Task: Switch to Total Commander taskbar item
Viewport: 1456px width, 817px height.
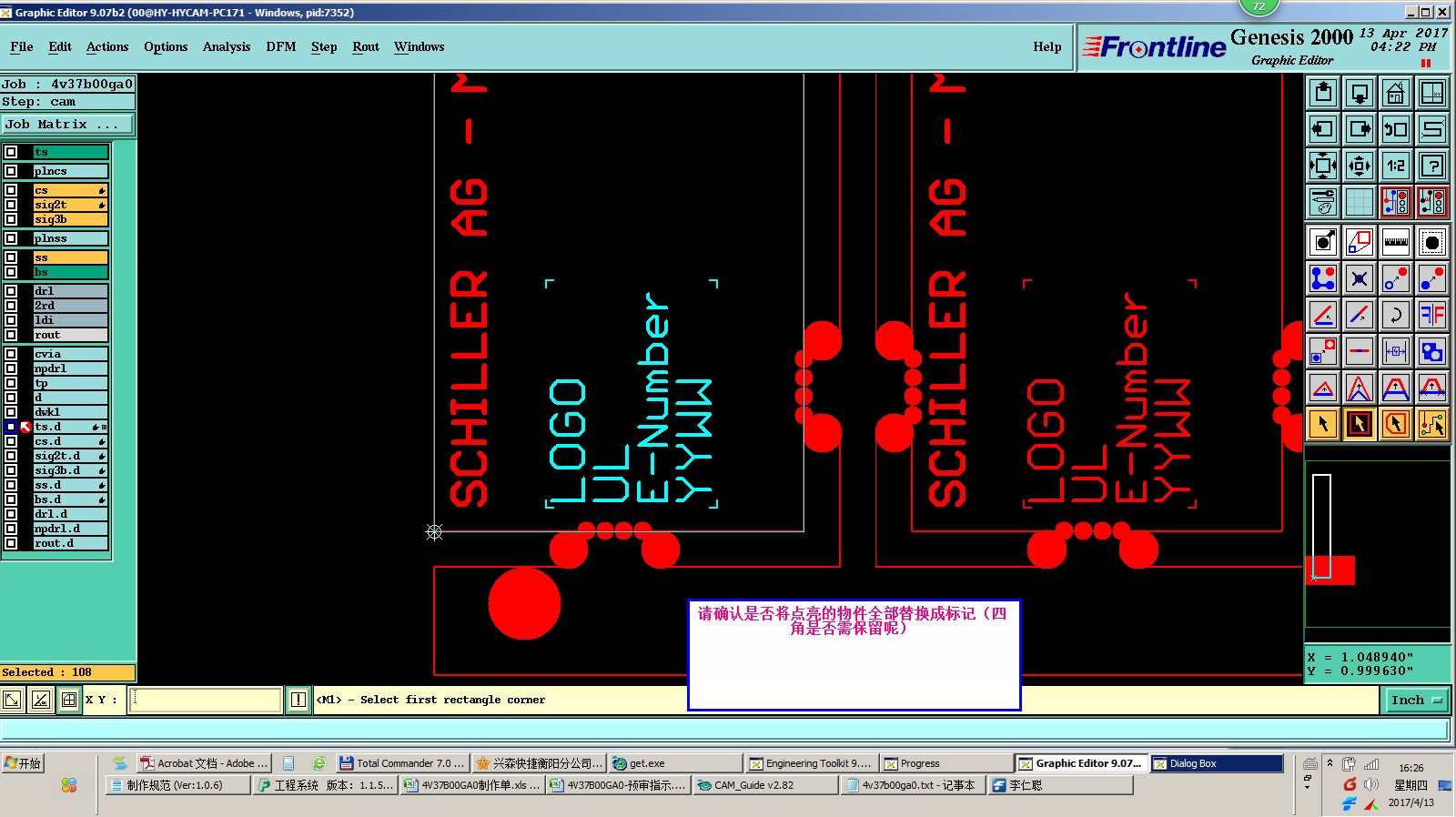Action: pos(401,763)
